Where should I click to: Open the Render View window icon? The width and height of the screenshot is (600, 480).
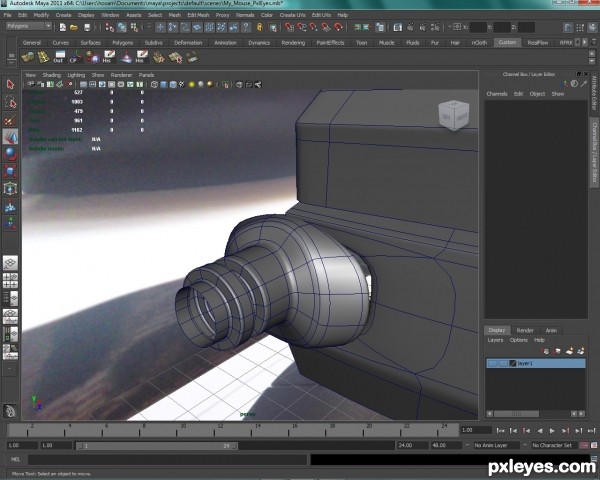pyautogui.click(x=398, y=27)
